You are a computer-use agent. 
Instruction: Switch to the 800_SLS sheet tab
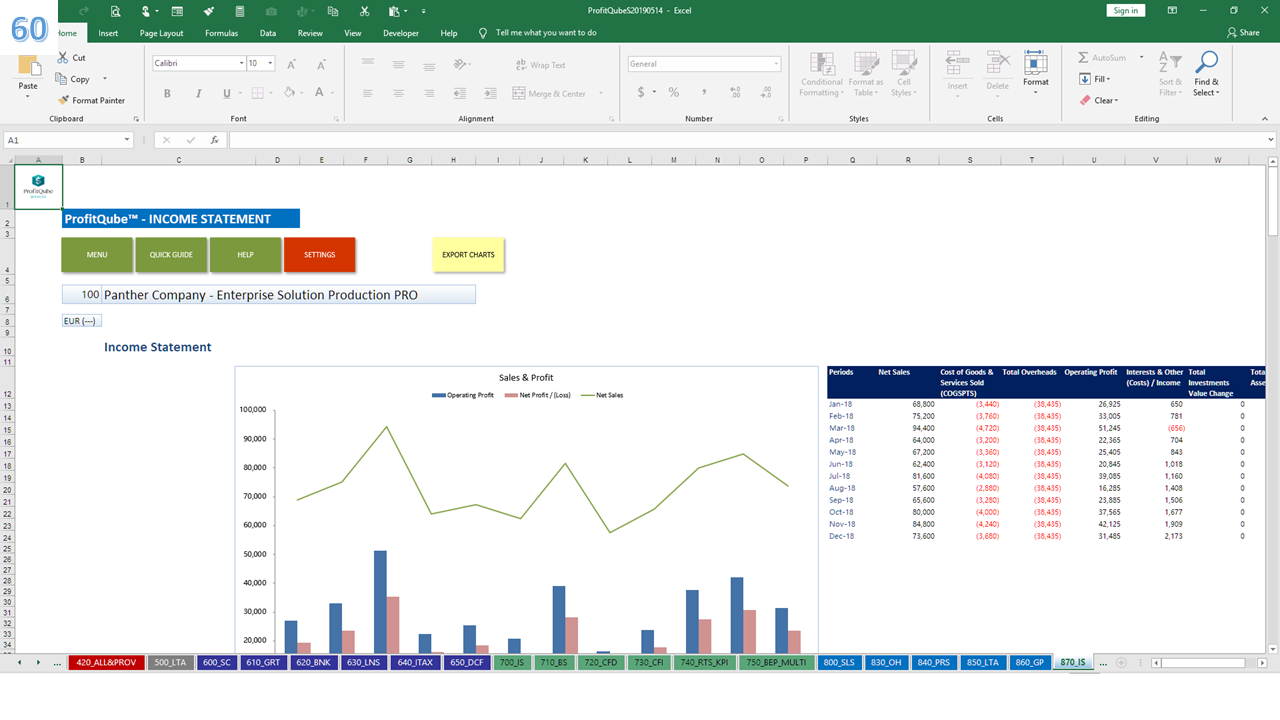838,662
